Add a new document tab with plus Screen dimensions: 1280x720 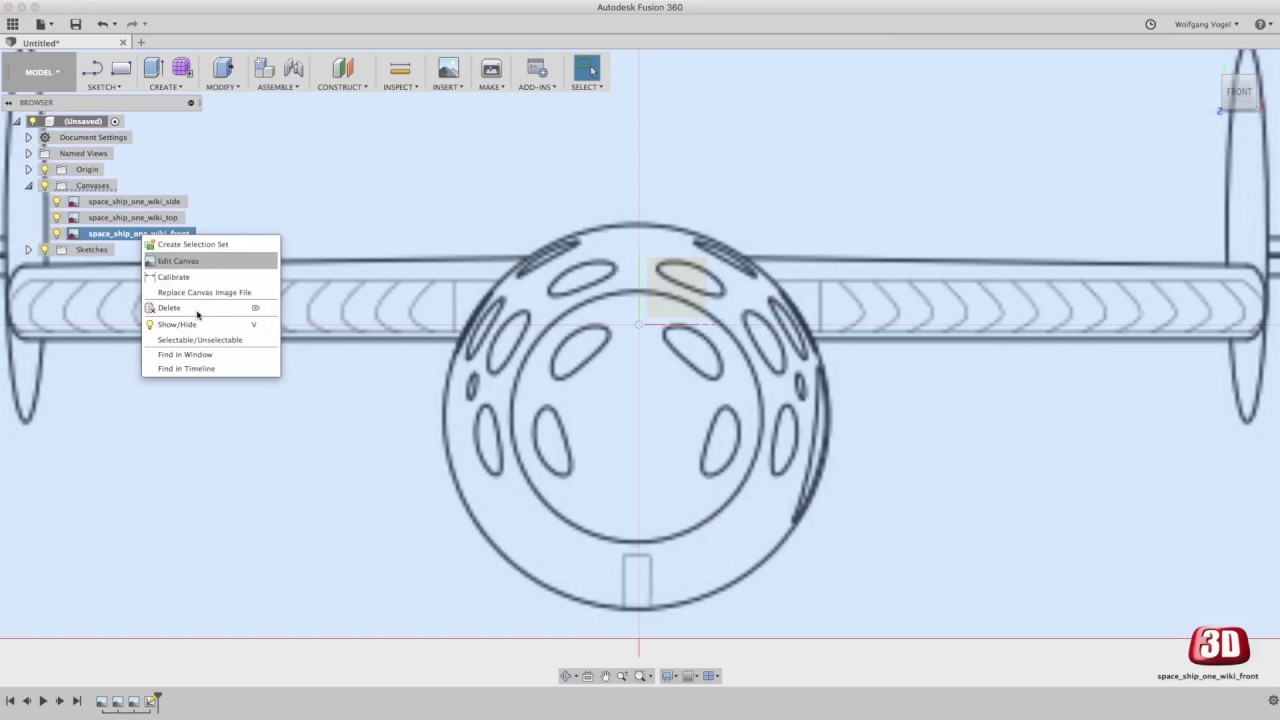(141, 42)
